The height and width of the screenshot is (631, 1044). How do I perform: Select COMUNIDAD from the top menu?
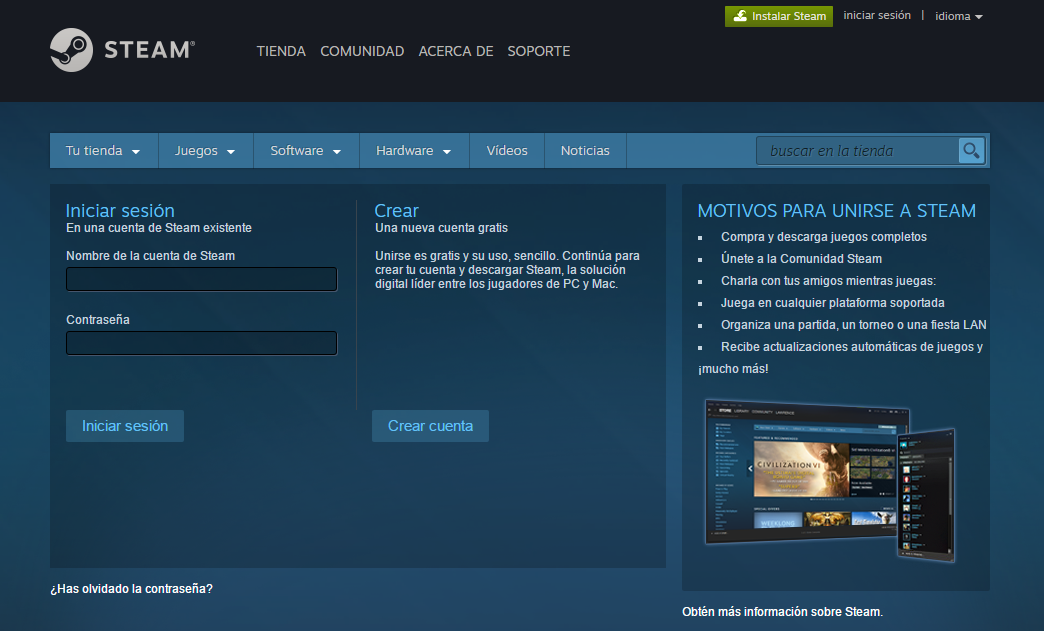pos(362,51)
